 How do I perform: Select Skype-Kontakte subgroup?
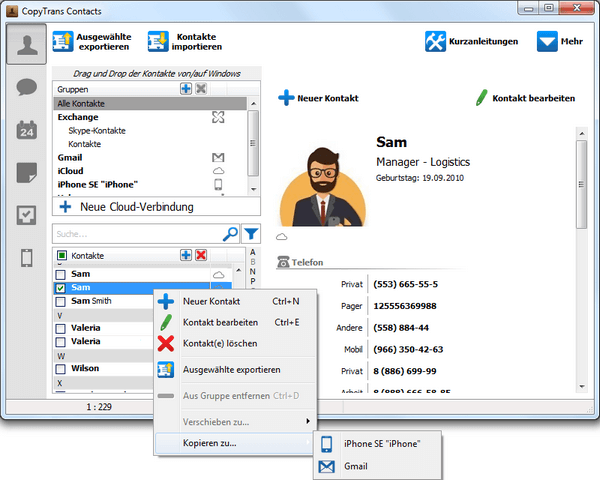97,131
